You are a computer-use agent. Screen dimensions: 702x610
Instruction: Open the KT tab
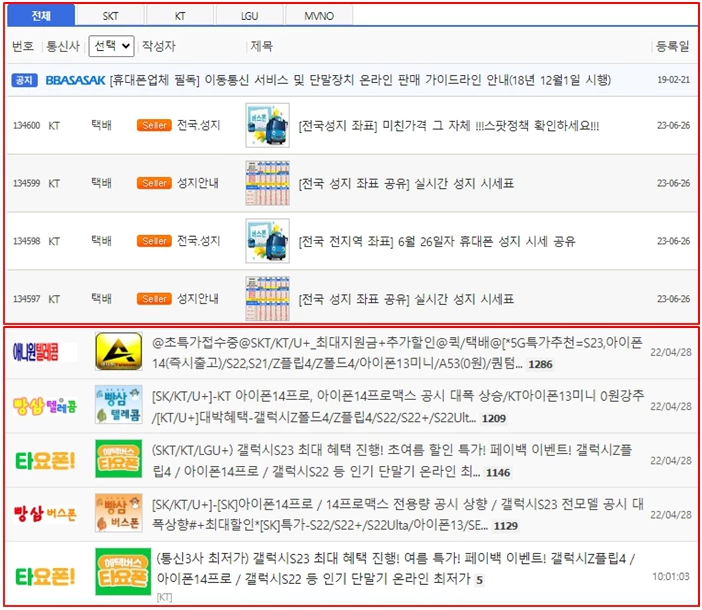click(180, 16)
